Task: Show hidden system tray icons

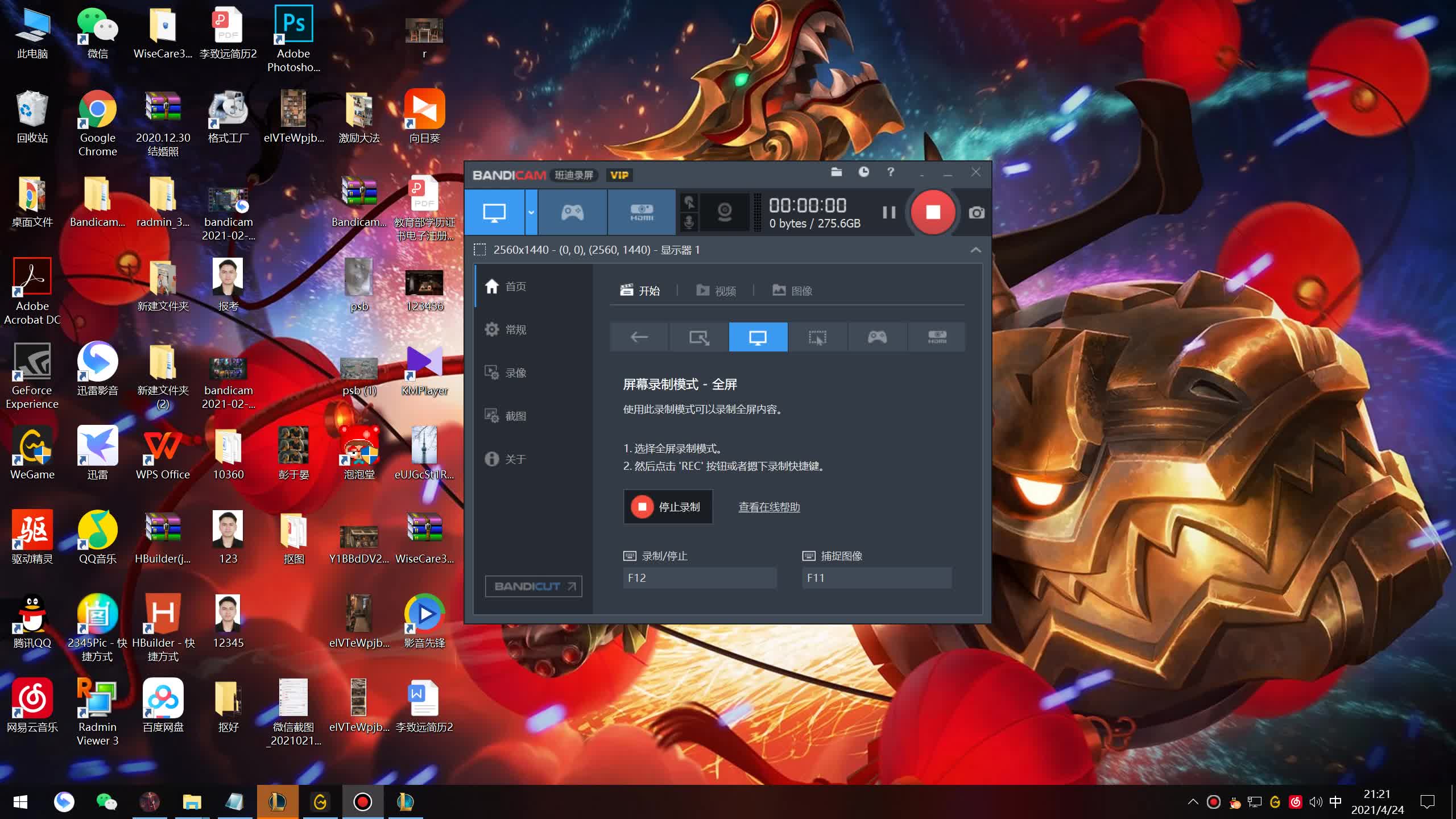Action: (1193, 802)
